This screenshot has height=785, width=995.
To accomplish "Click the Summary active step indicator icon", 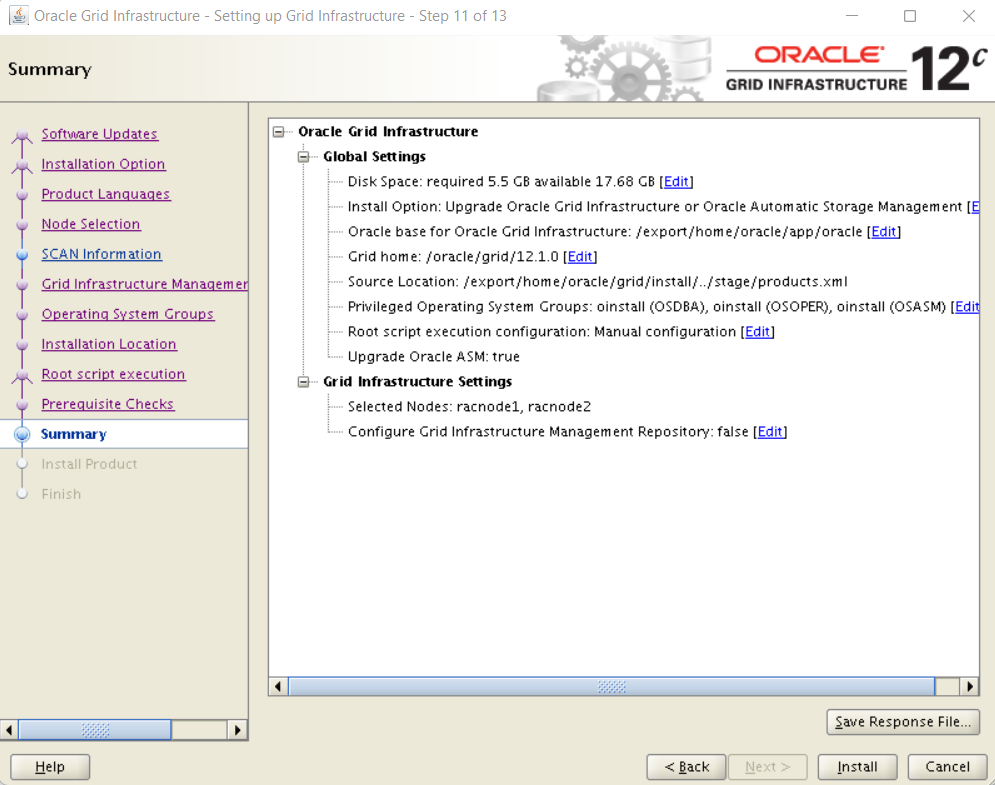I will click(22, 434).
